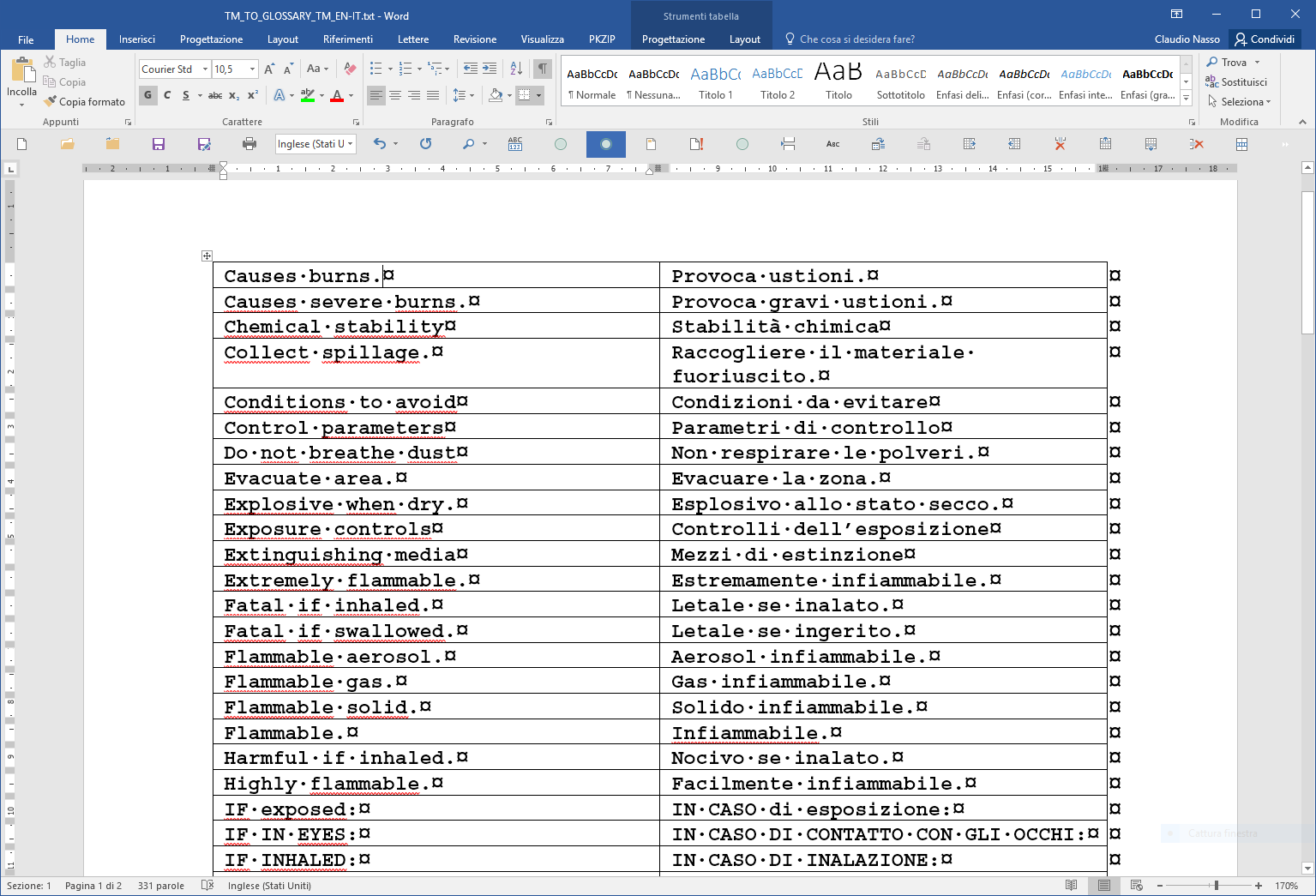Click the page with red exclamation mark icon
This screenshot has width=1316, height=896.
696,144
